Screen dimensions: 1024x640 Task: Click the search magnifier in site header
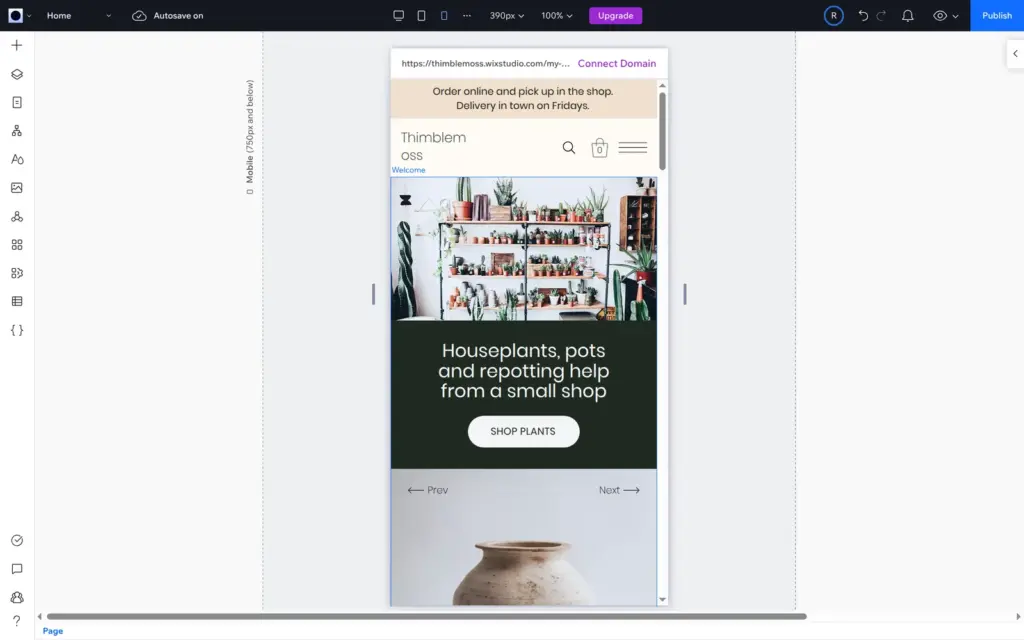point(569,148)
